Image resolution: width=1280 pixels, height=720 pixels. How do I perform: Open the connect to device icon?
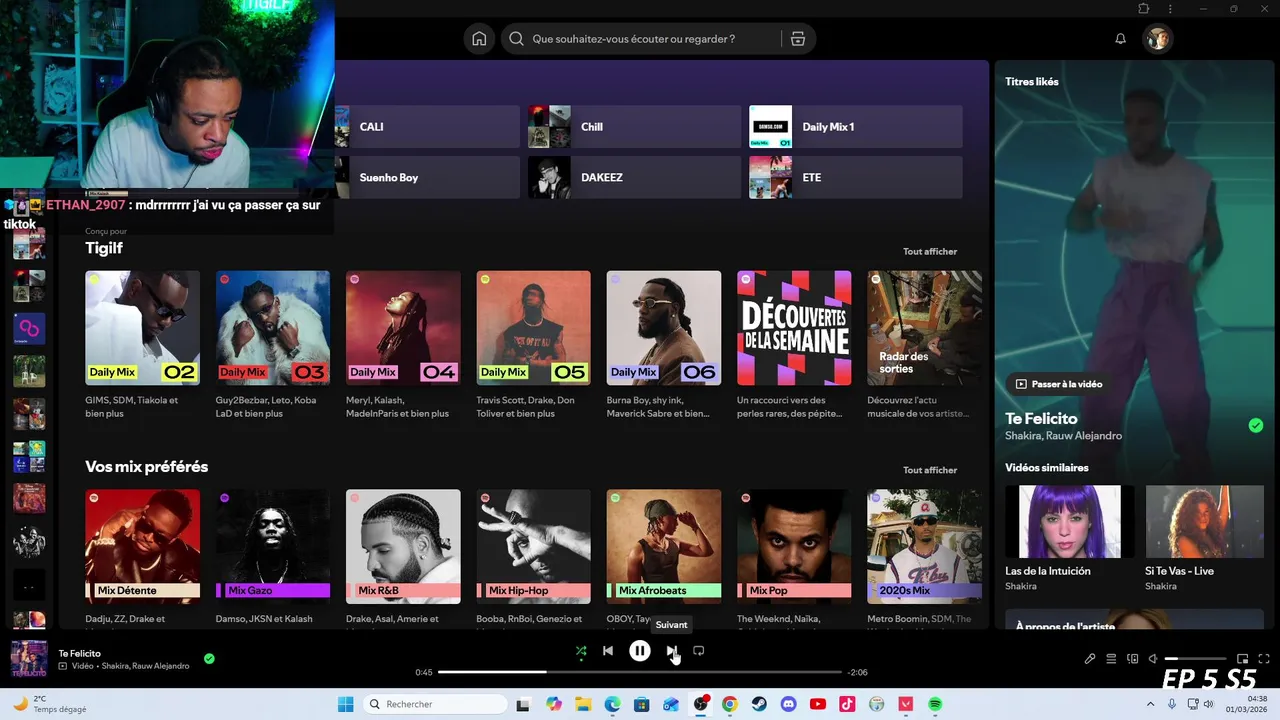tap(1133, 659)
